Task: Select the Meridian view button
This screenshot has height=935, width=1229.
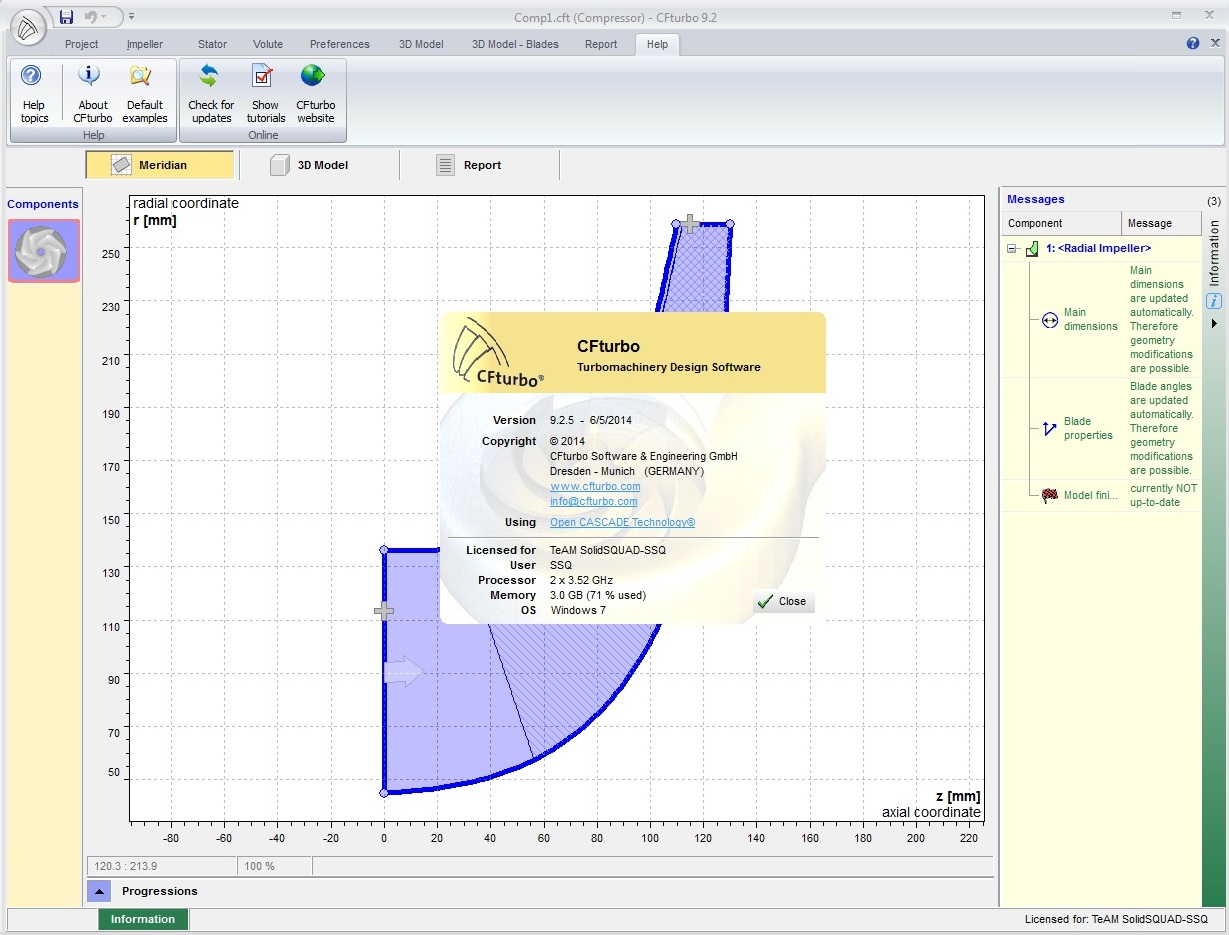Action: click(x=160, y=165)
